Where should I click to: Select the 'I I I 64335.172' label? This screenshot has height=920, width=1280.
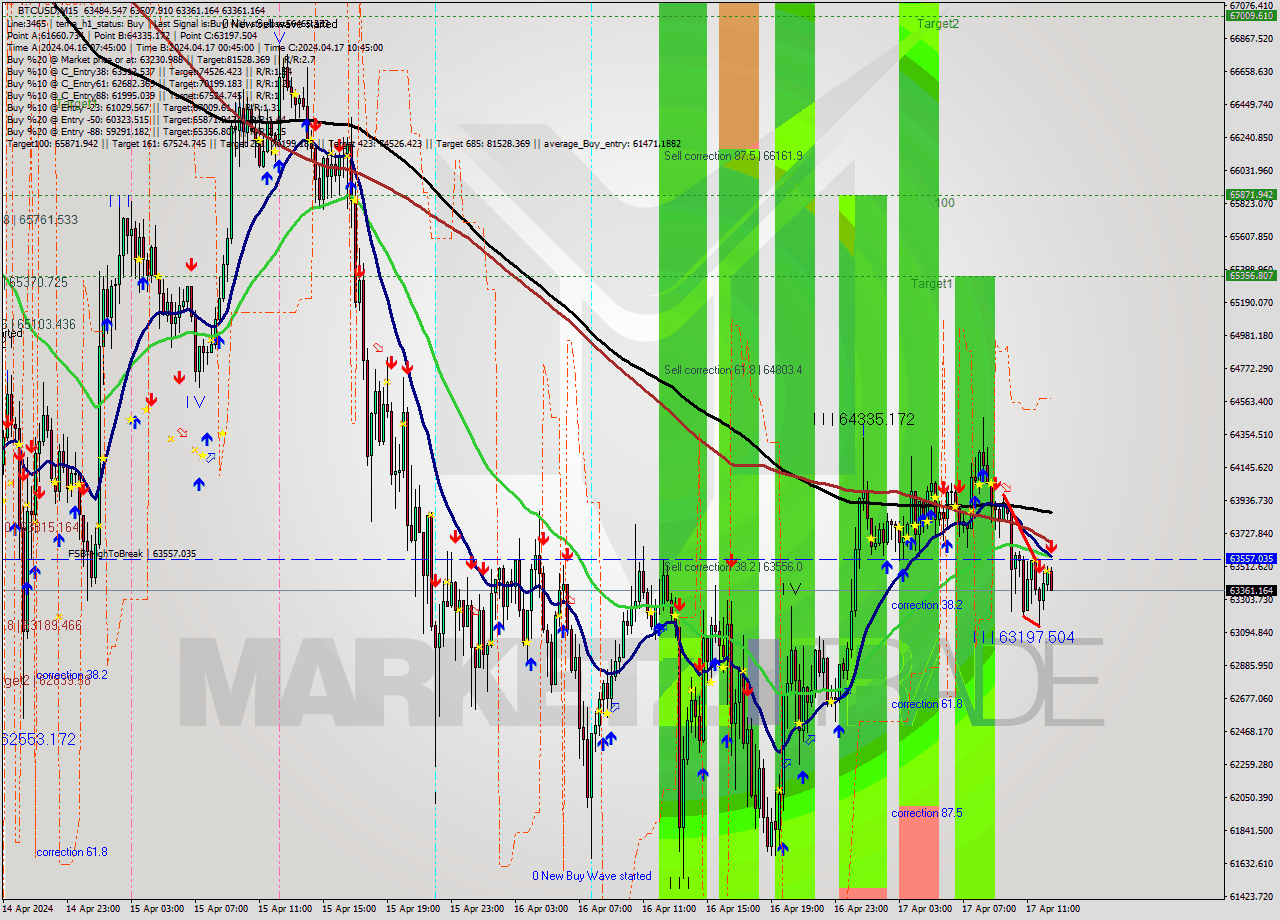pyautogui.click(x=863, y=420)
